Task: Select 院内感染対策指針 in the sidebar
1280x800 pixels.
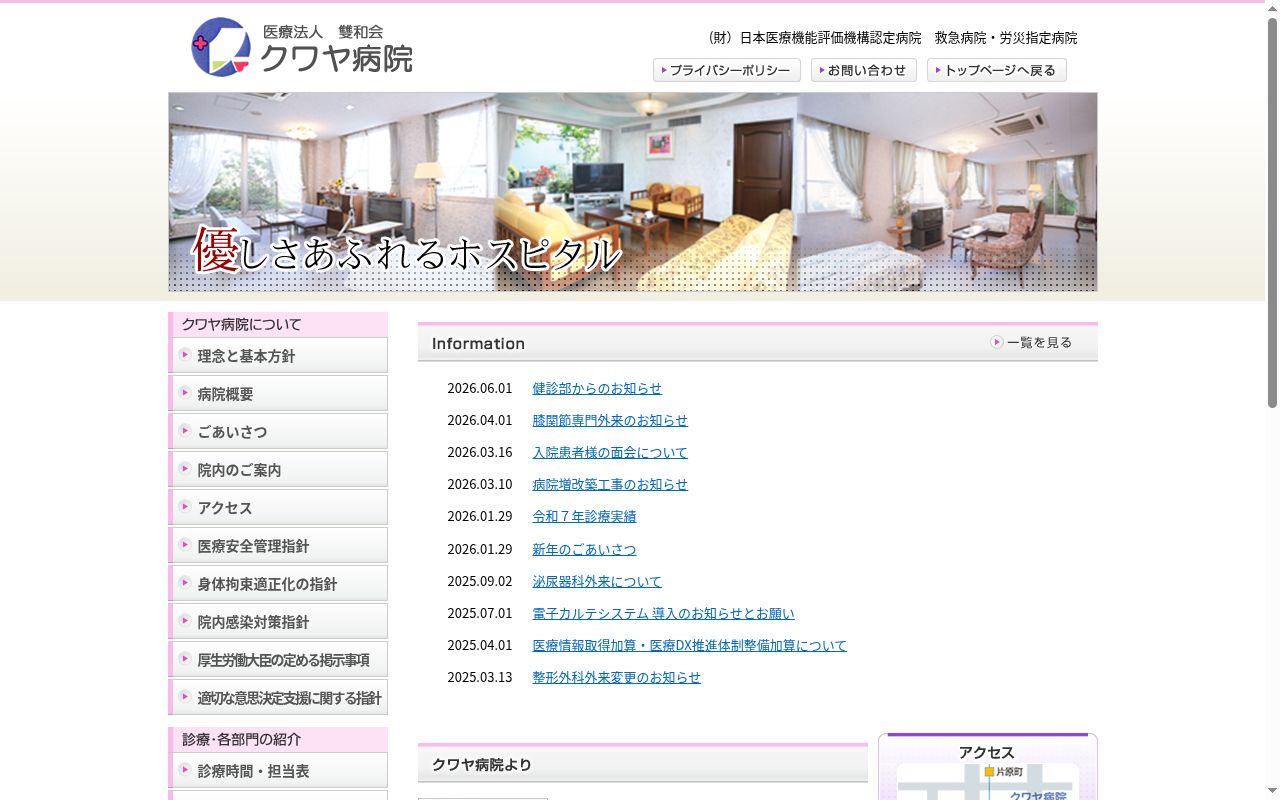Action: [x=278, y=621]
